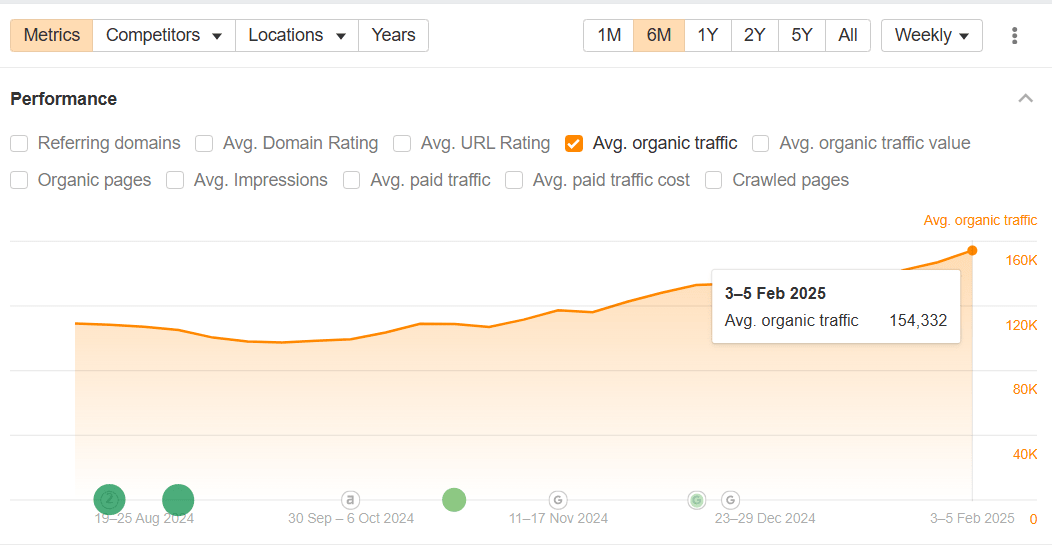Image resolution: width=1052 pixels, height=550 pixels.
Task: Open the Weekly interval dropdown
Action: [x=931, y=35]
